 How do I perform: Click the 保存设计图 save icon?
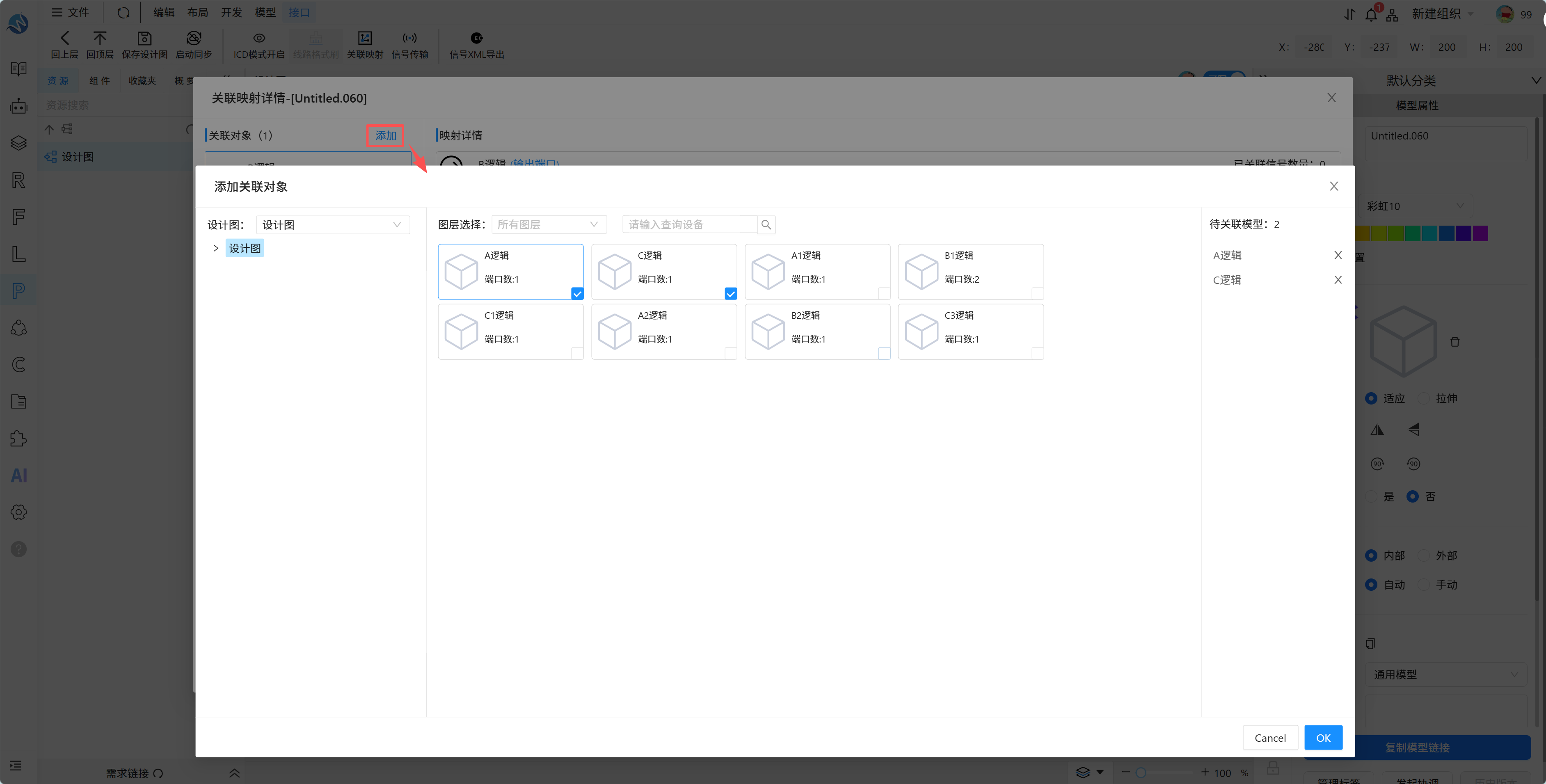pos(144,39)
